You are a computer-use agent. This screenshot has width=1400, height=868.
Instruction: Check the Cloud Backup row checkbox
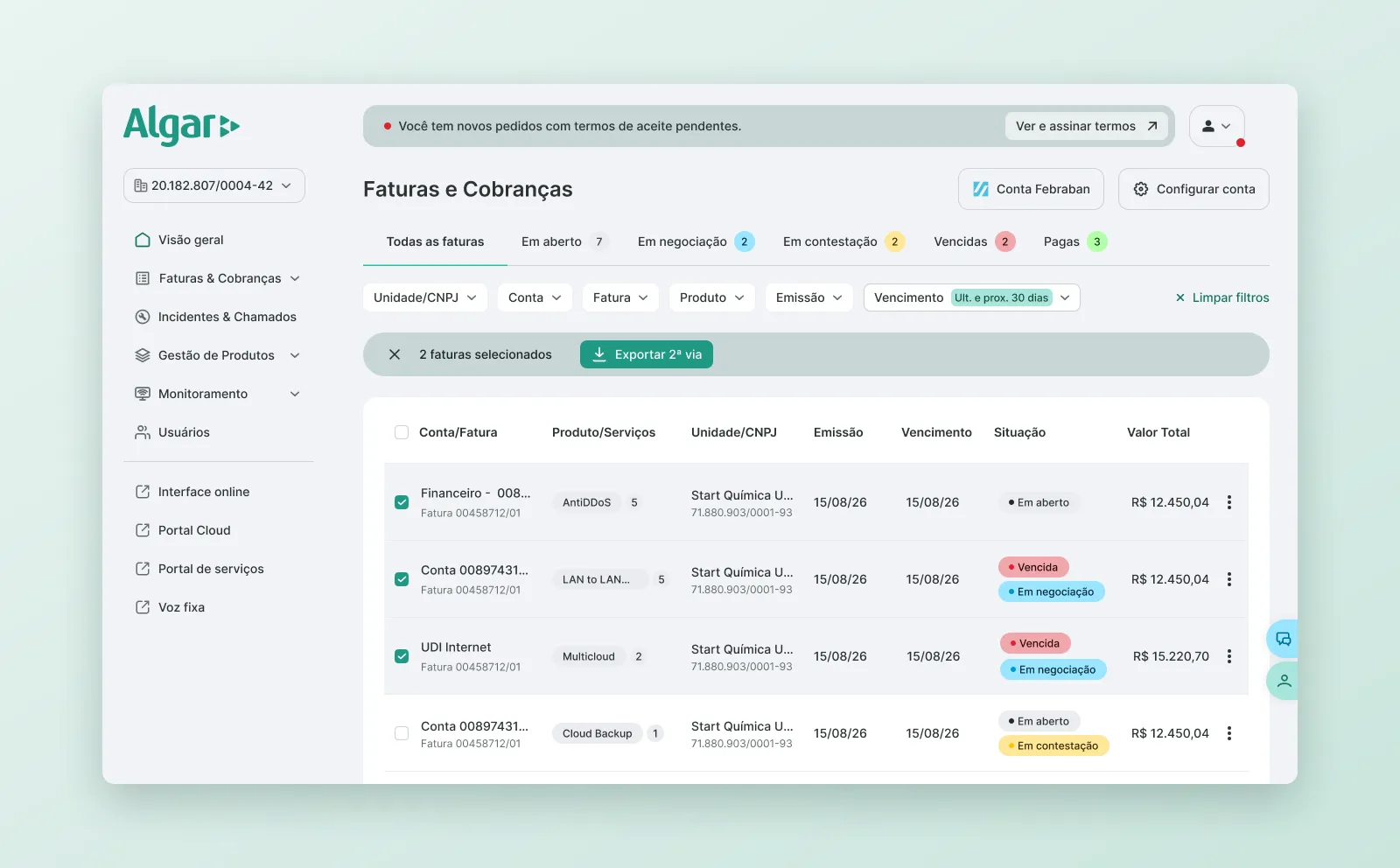click(x=402, y=733)
